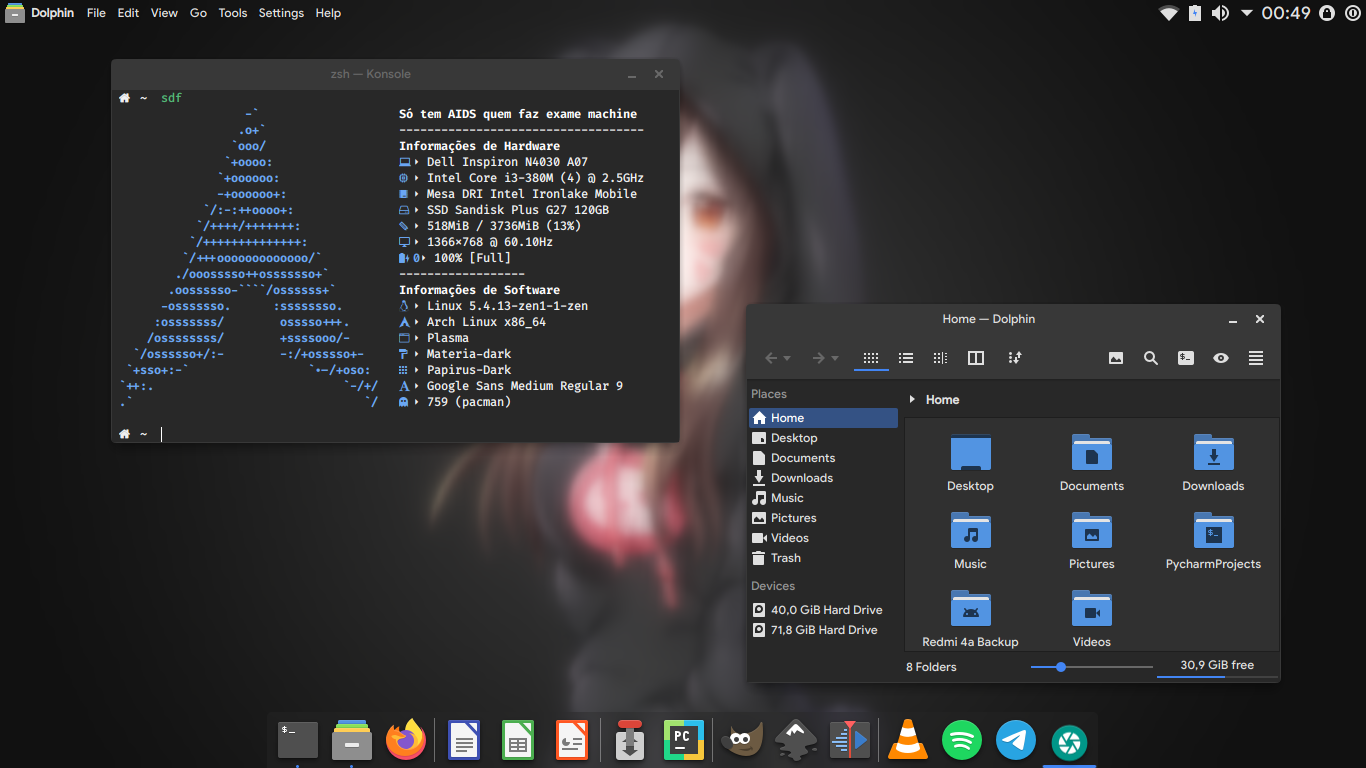The height and width of the screenshot is (768, 1366).
Task: Select the Pictures folder icon
Action: click(1092, 531)
